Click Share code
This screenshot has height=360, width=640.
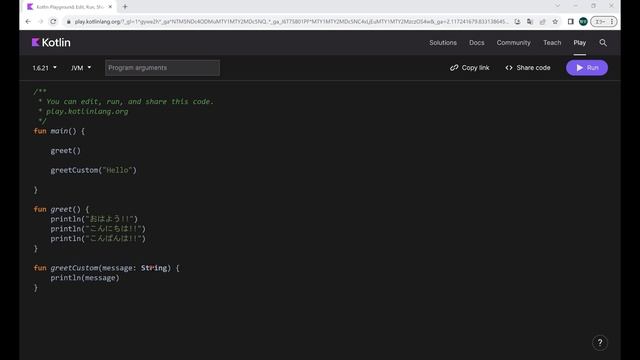pyautogui.click(x=528, y=68)
